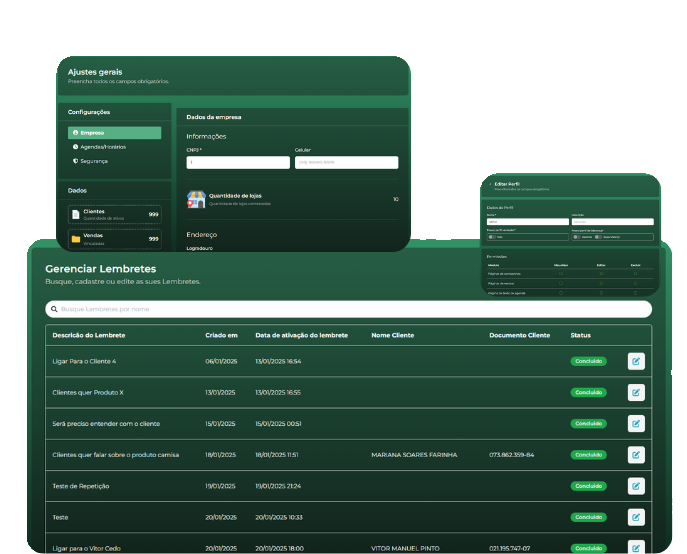
Task: Edit the 'Ligar Para o Cliente 4' reminder
Action: pos(636,361)
